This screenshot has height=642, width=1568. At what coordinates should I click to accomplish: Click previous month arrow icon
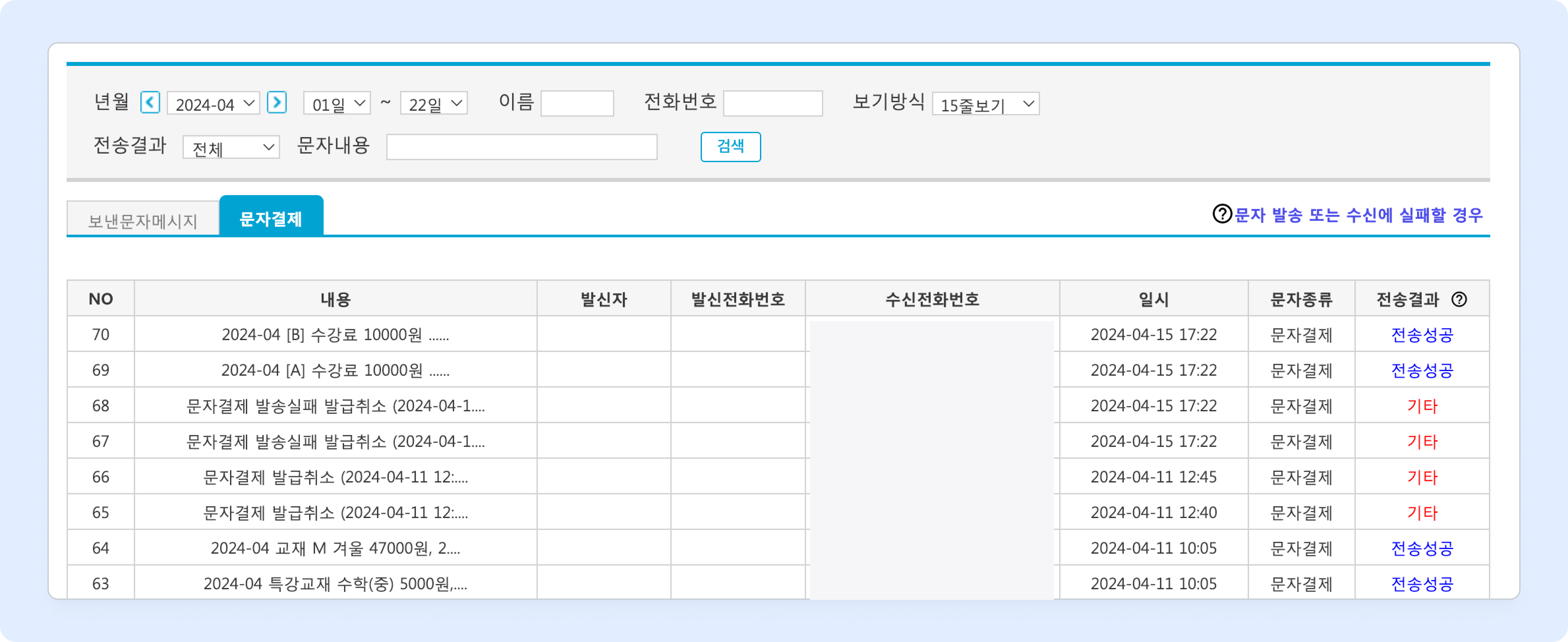[x=150, y=102]
